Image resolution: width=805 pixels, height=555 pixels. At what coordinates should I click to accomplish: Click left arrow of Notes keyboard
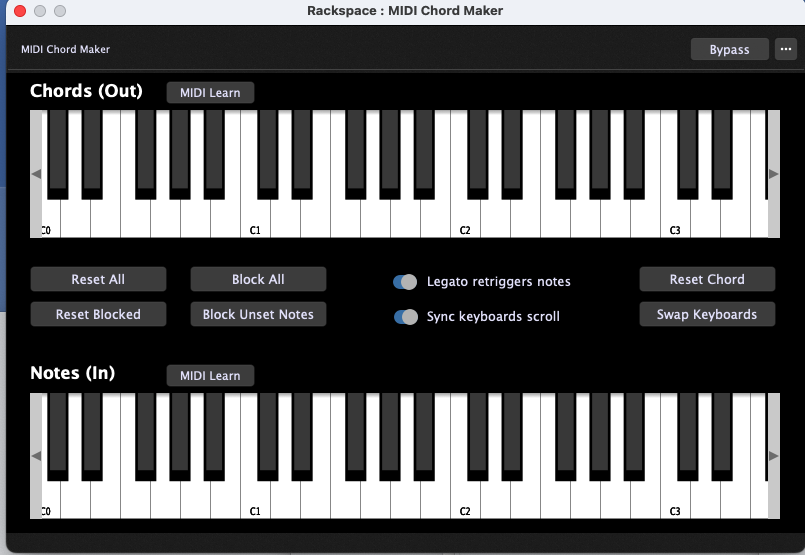36,456
